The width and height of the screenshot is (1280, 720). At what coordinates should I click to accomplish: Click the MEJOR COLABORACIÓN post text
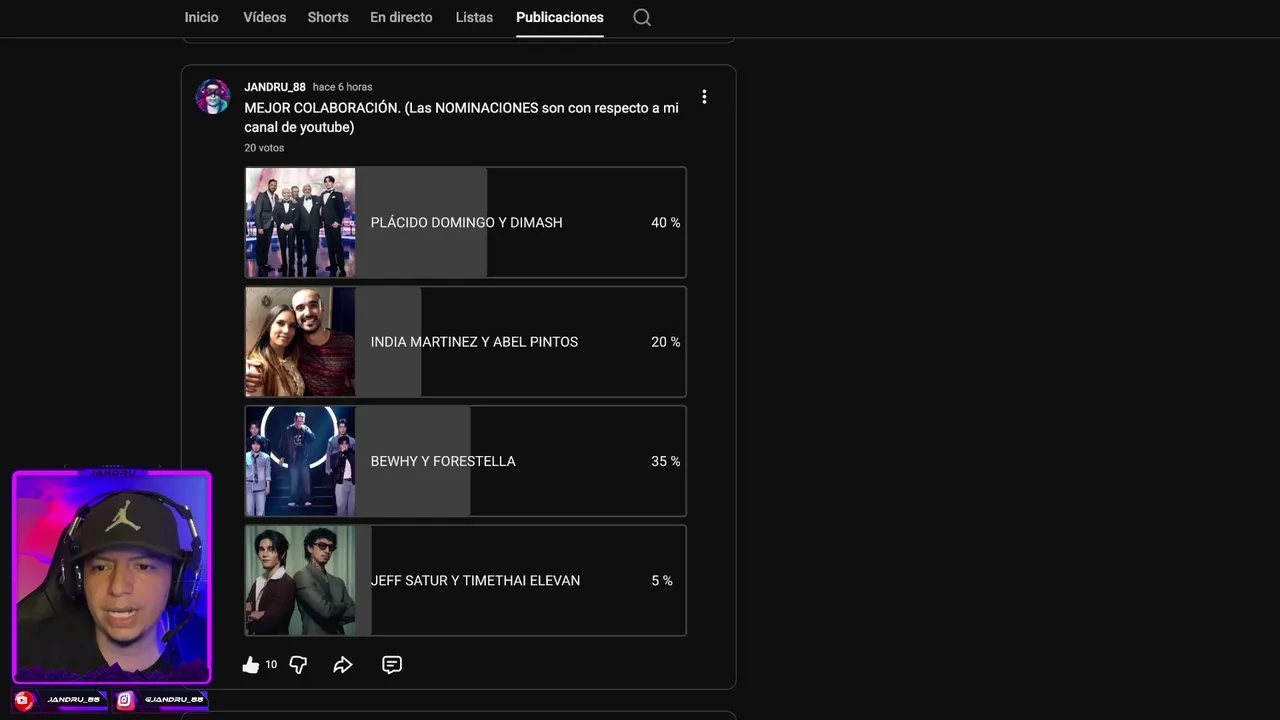(x=461, y=117)
